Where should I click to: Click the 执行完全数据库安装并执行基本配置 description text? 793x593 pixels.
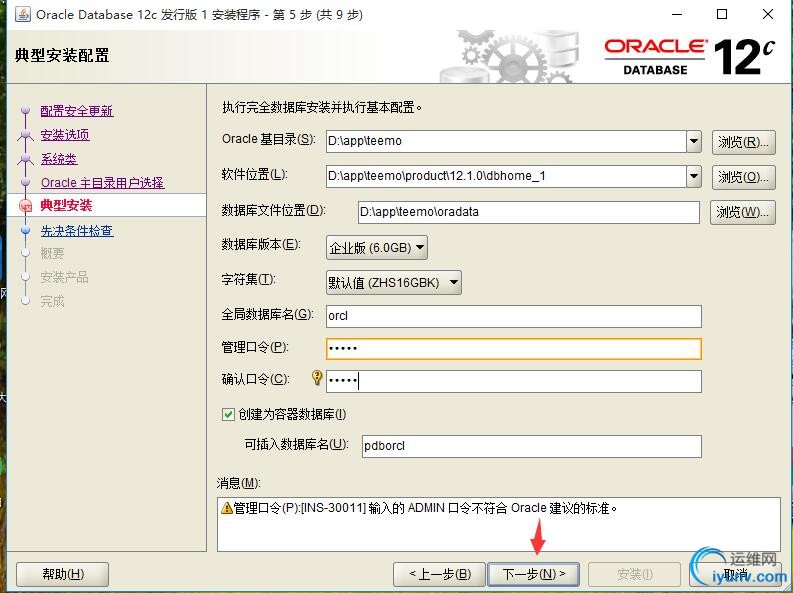click(x=322, y=107)
